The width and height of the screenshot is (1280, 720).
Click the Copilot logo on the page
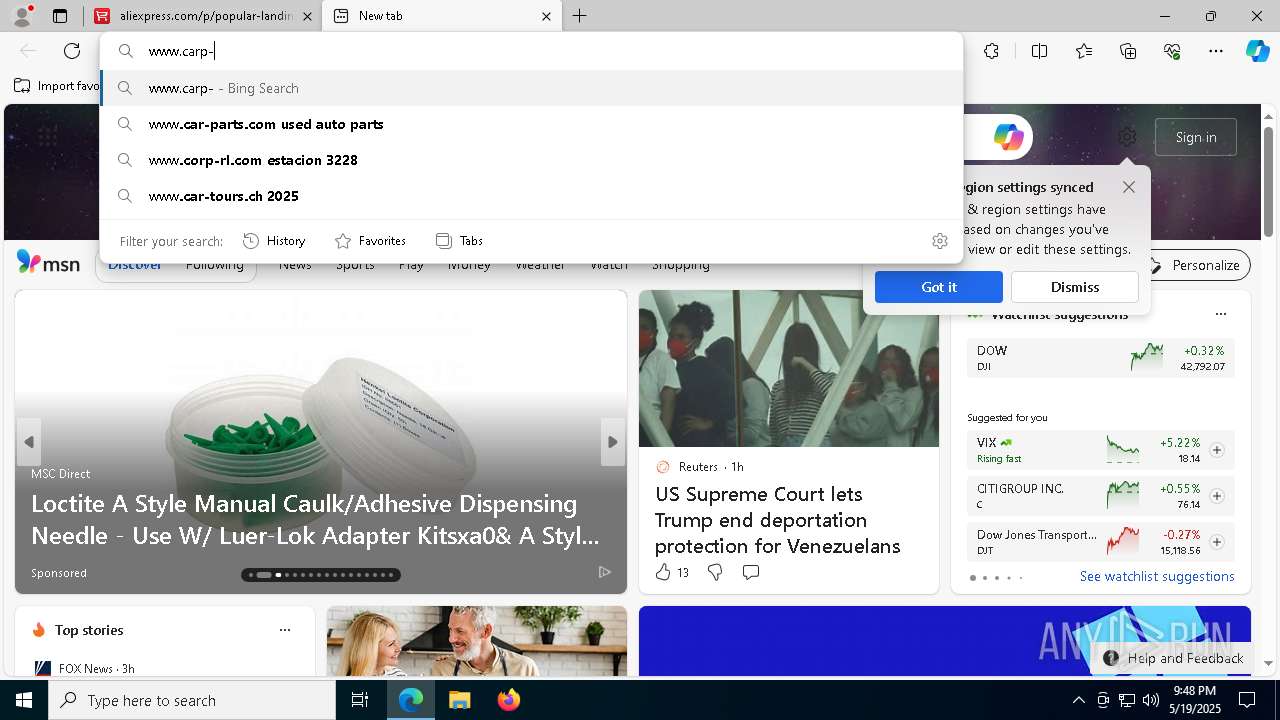point(1008,137)
